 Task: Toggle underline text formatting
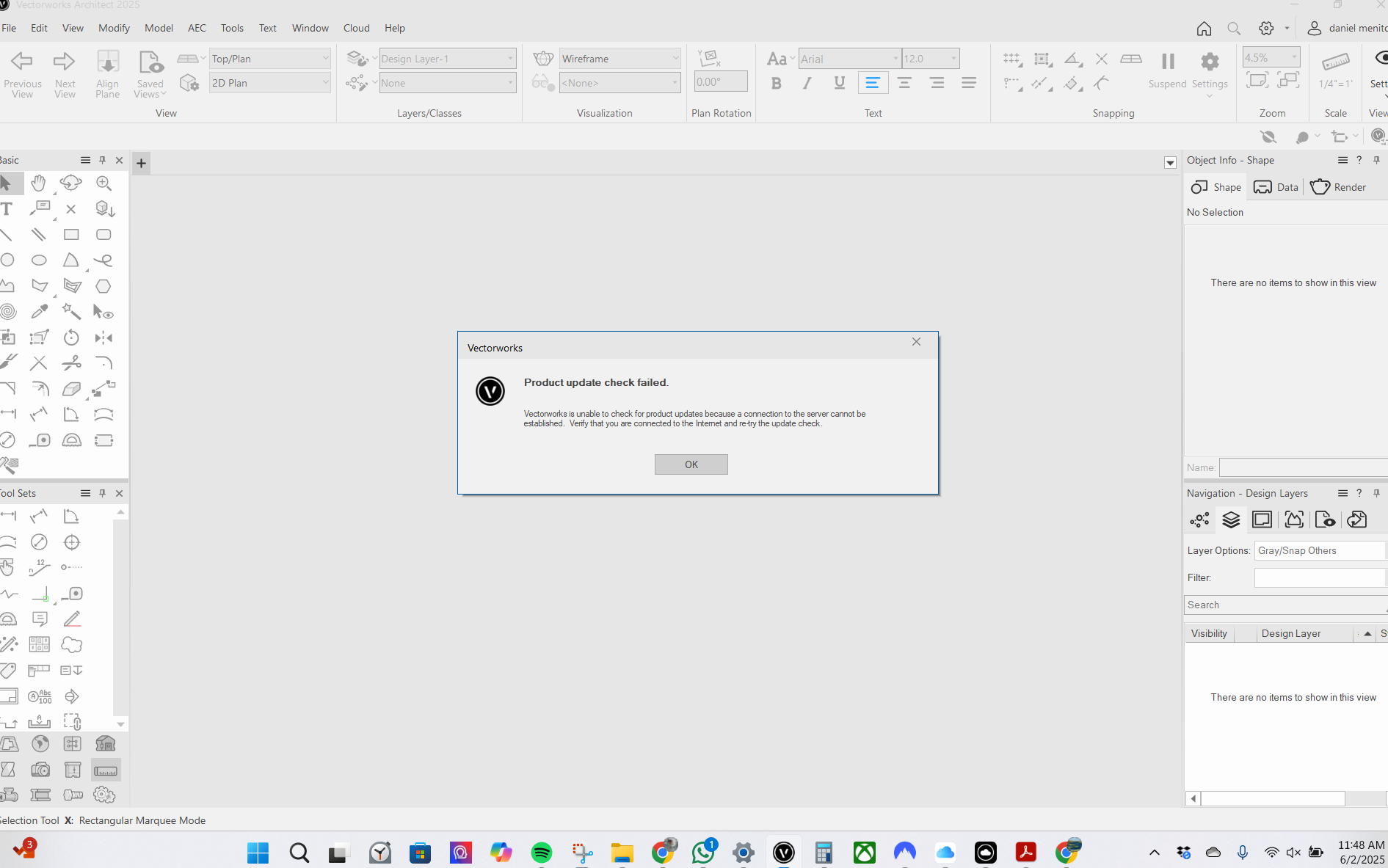pyautogui.click(x=839, y=84)
